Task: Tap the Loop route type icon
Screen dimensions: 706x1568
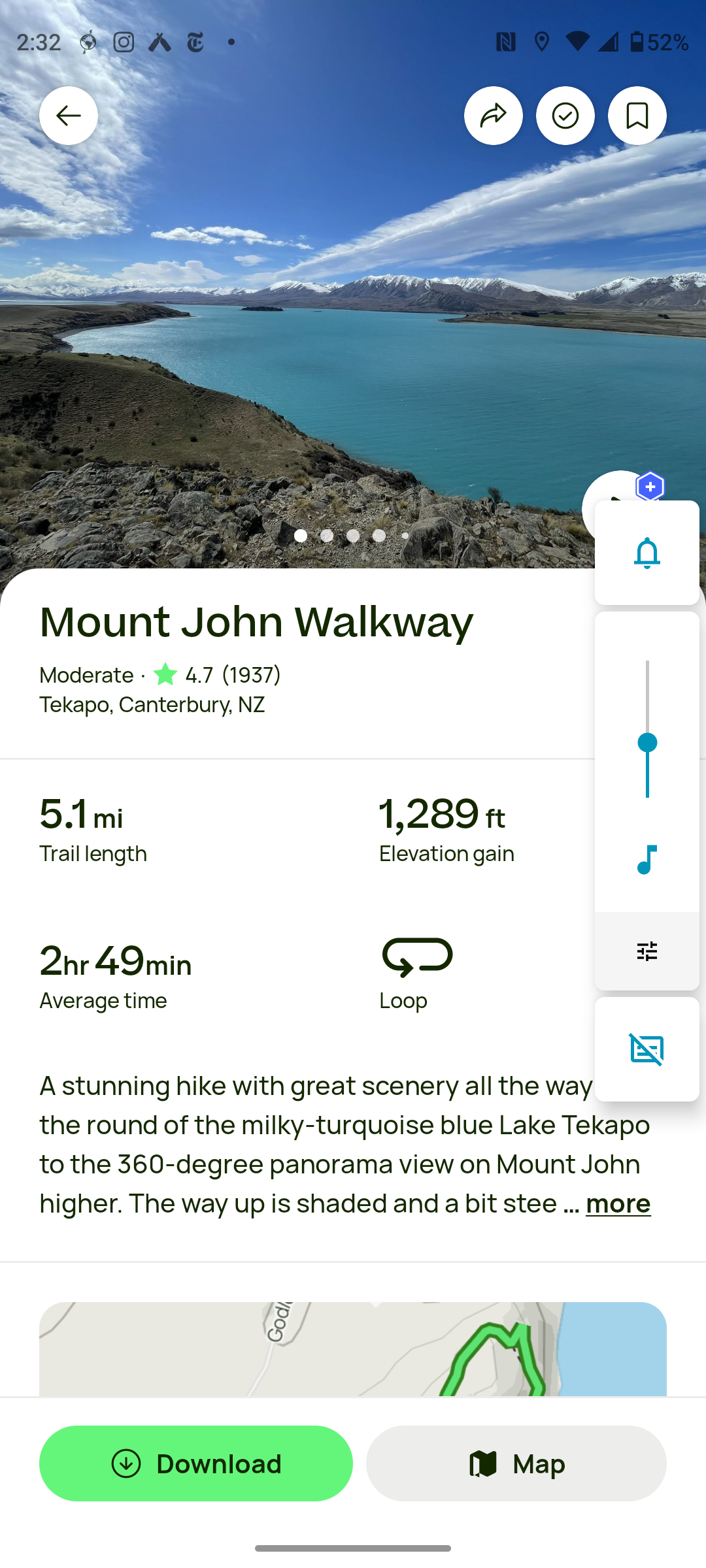Action: click(417, 957)
